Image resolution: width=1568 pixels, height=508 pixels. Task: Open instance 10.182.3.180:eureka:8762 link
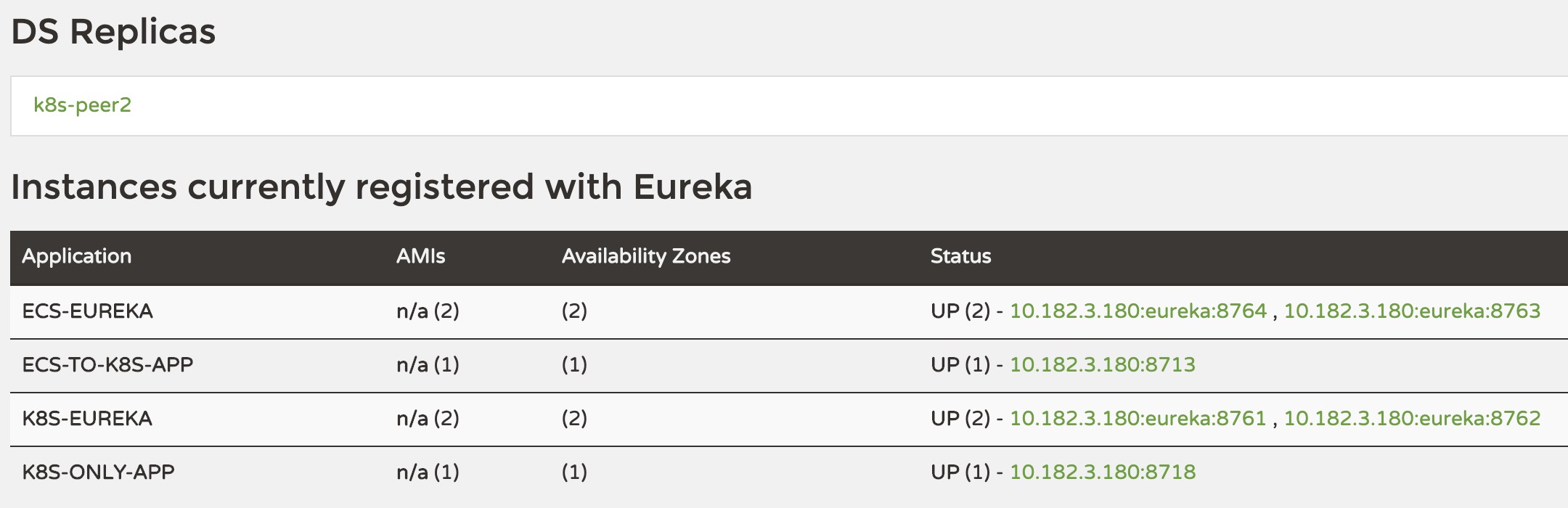click(1412, 418)
